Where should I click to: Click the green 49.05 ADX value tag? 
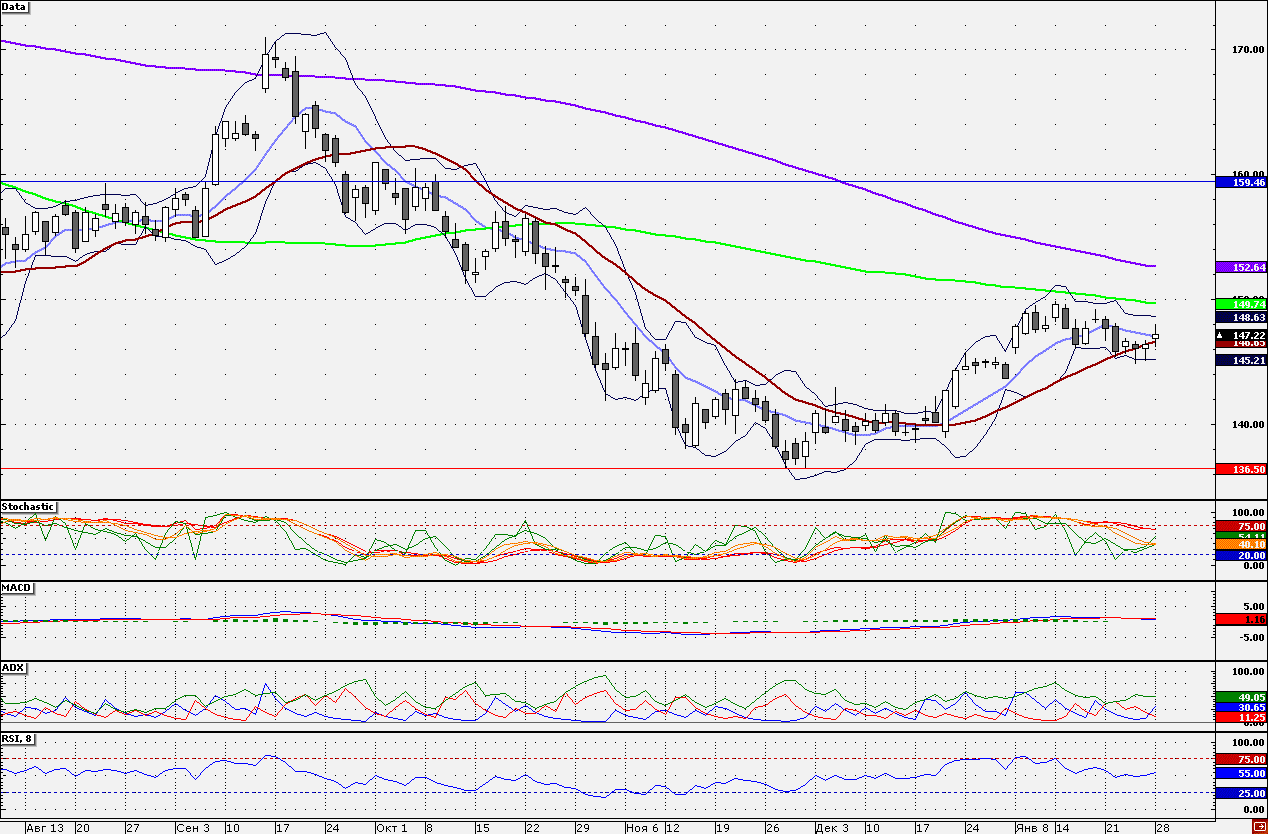click(x=1240, y=696)
